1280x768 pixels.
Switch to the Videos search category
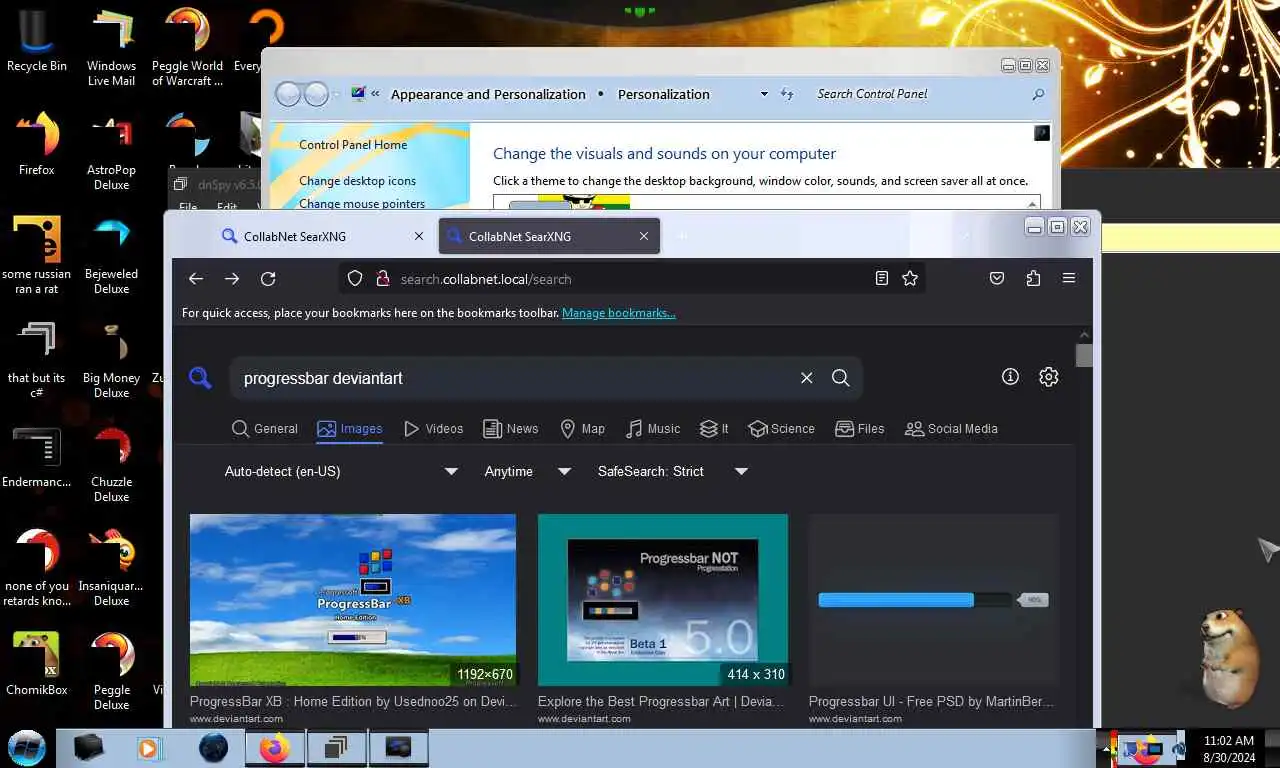pos(433,429)
